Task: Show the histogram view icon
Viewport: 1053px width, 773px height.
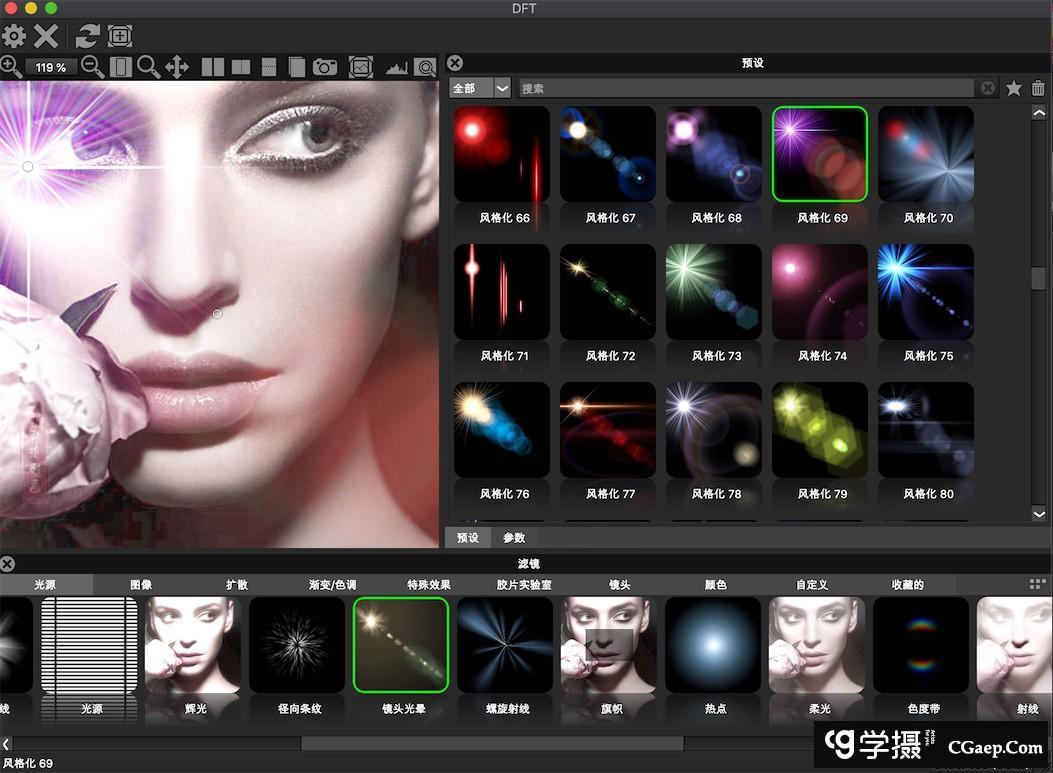Action: (397, 67)
